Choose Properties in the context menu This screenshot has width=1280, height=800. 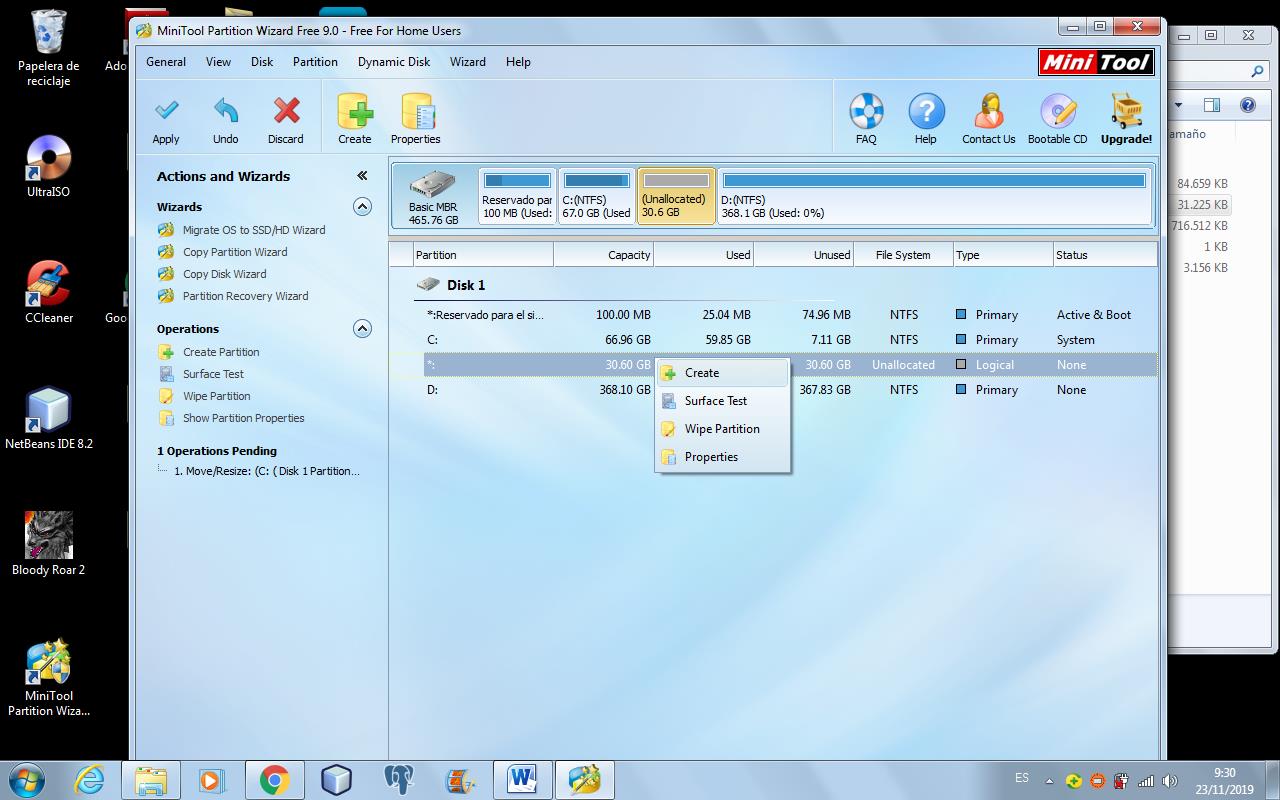tap(722, 457)
